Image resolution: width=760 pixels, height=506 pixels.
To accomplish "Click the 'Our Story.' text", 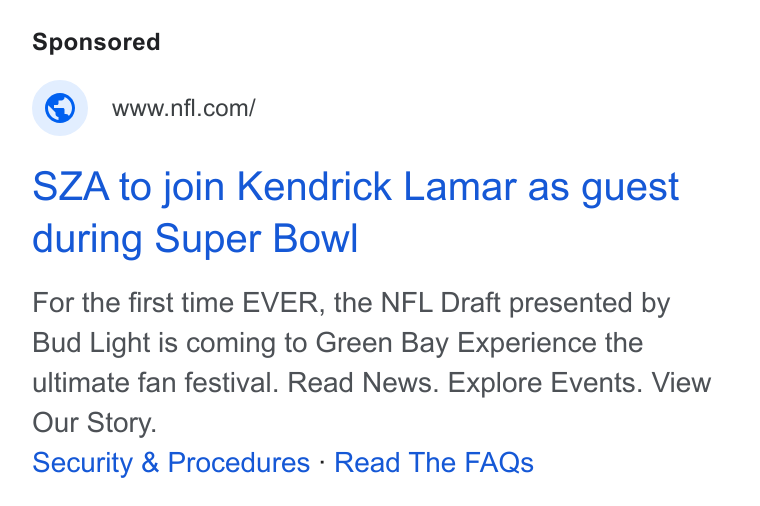I will tap(95, 423).
